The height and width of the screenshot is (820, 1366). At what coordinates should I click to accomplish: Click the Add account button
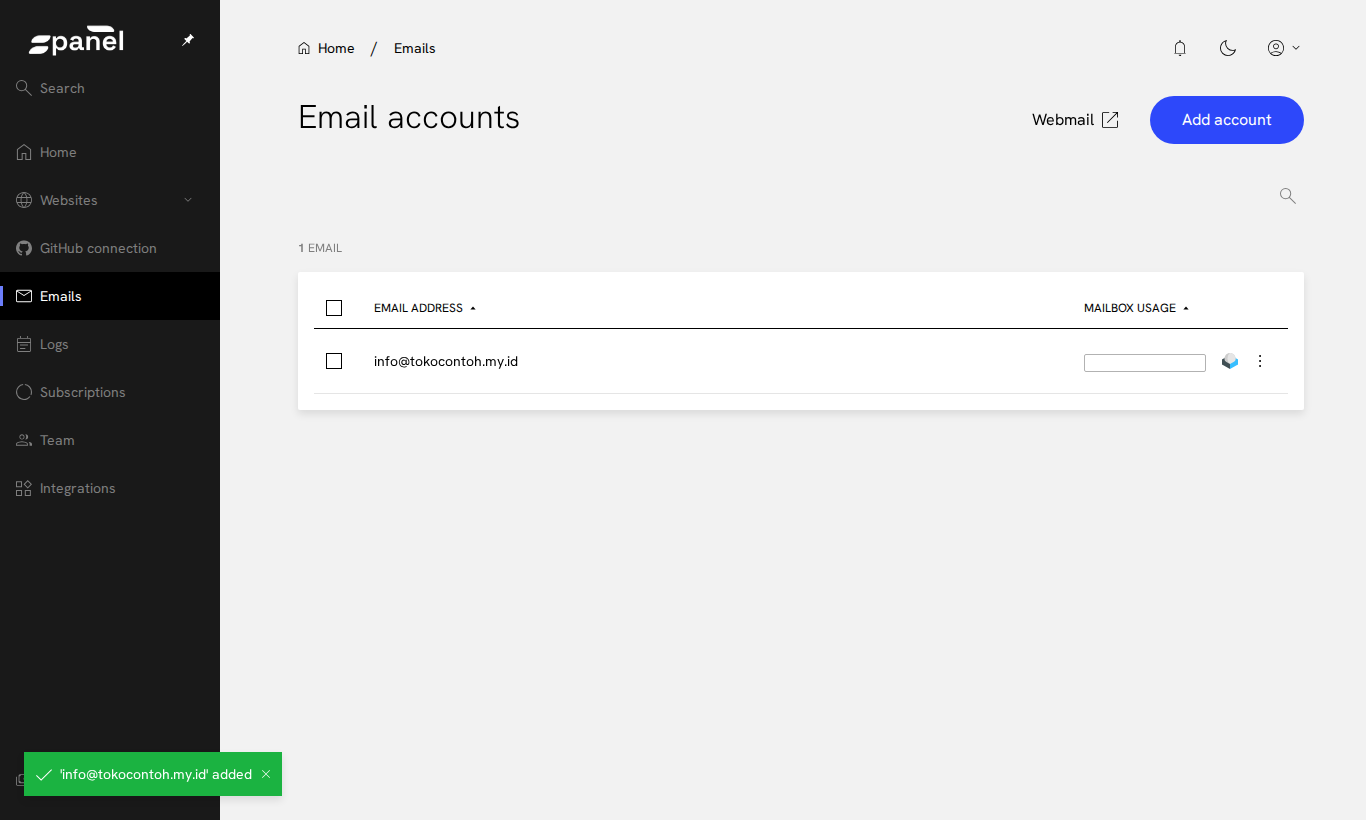(x=1227, y=120)
